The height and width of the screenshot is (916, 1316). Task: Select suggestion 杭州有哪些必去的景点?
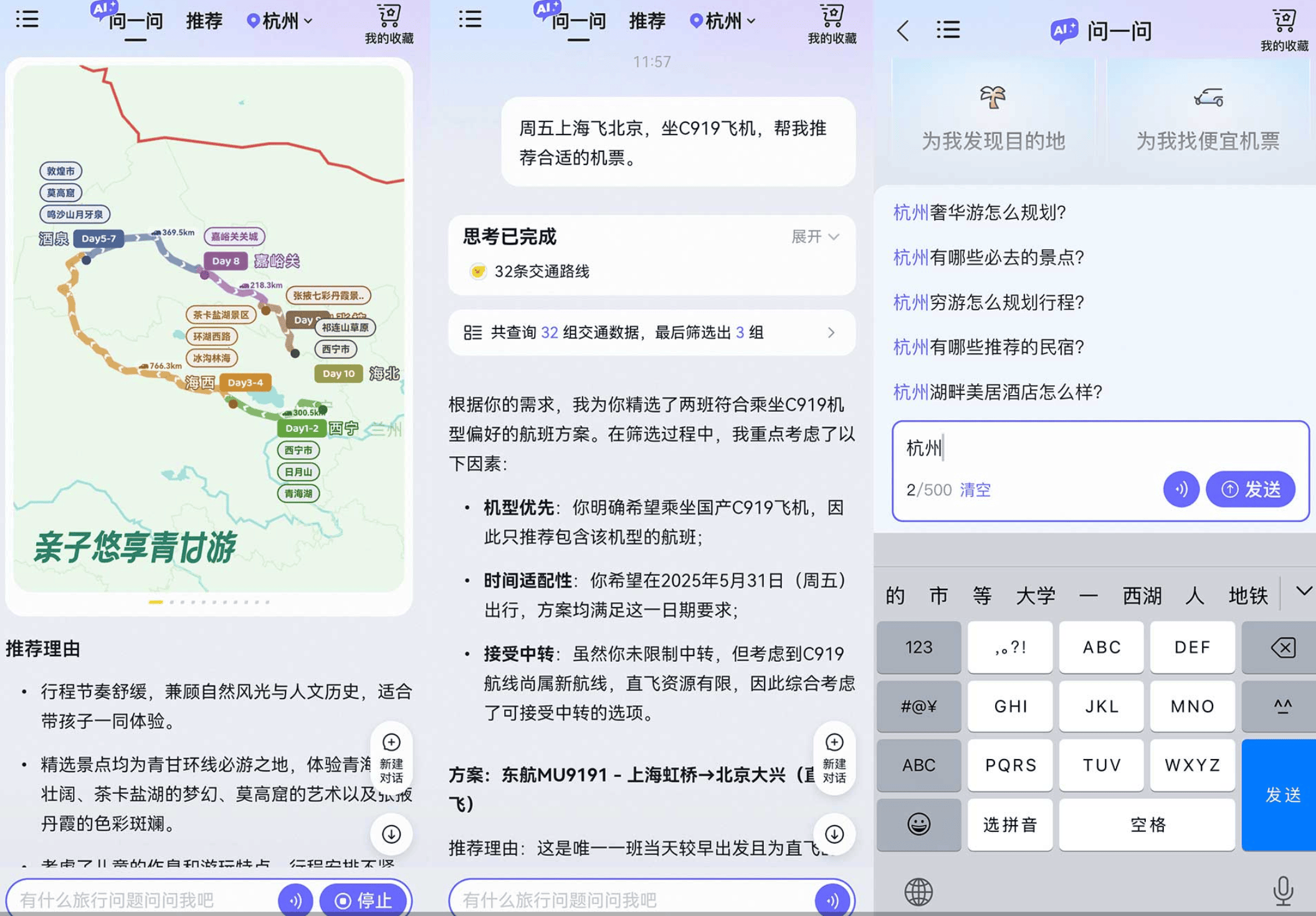coord(989,257)
